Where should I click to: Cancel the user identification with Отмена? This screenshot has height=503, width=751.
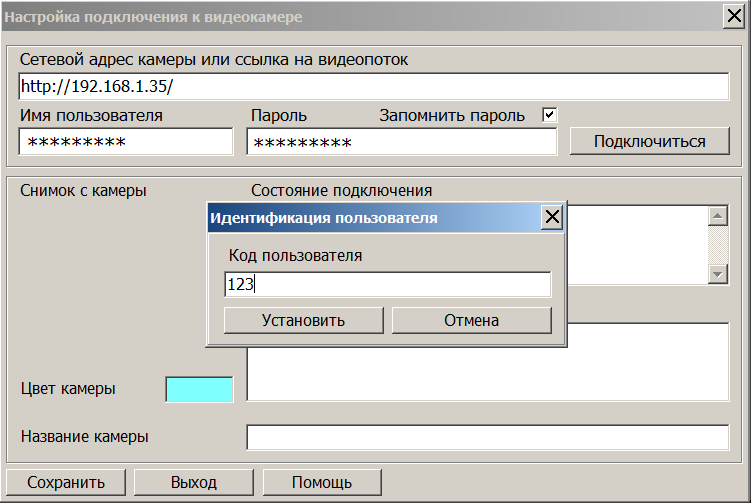tap(471, 320)
